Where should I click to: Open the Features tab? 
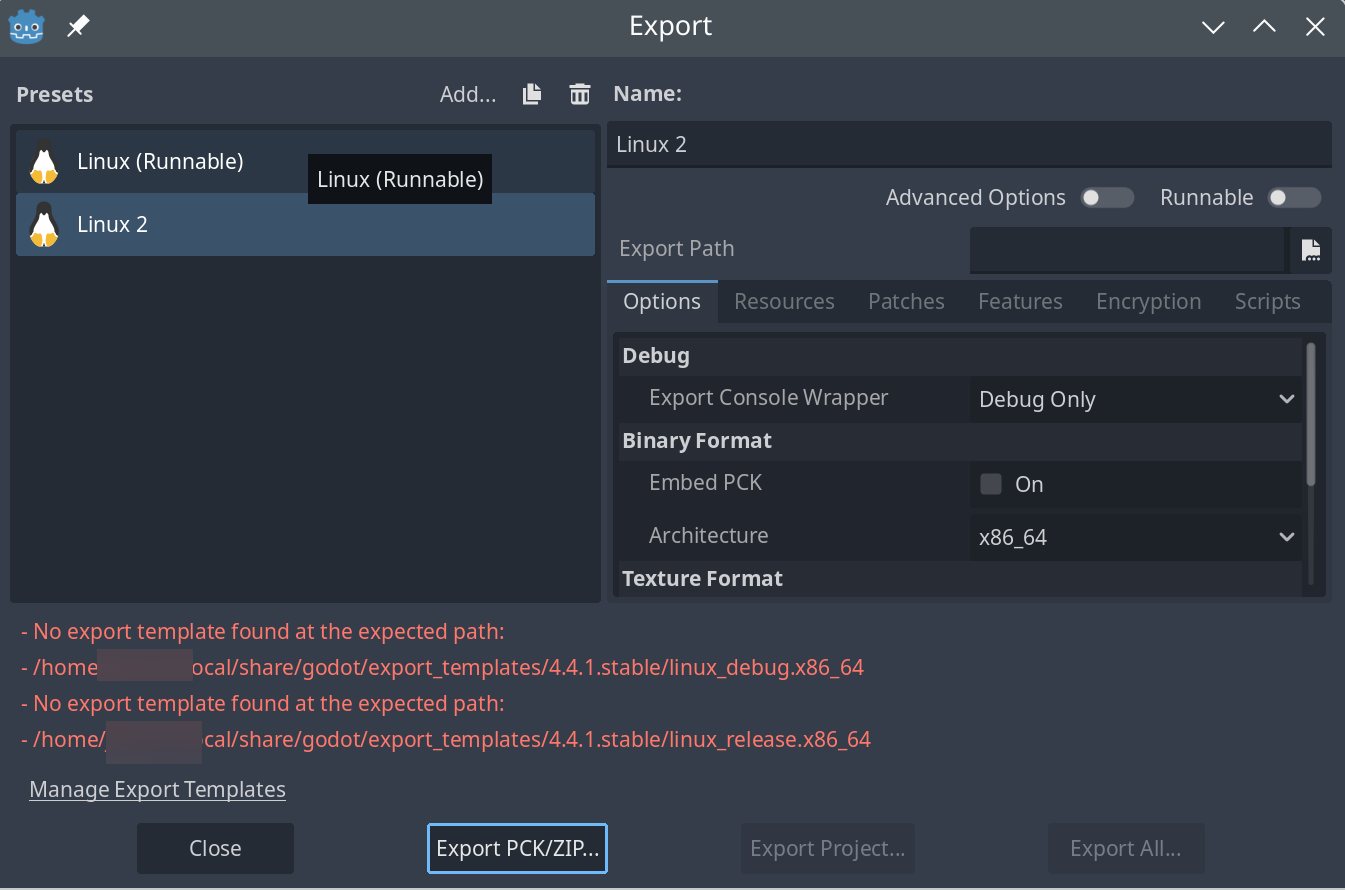(x=1020, y=302)
